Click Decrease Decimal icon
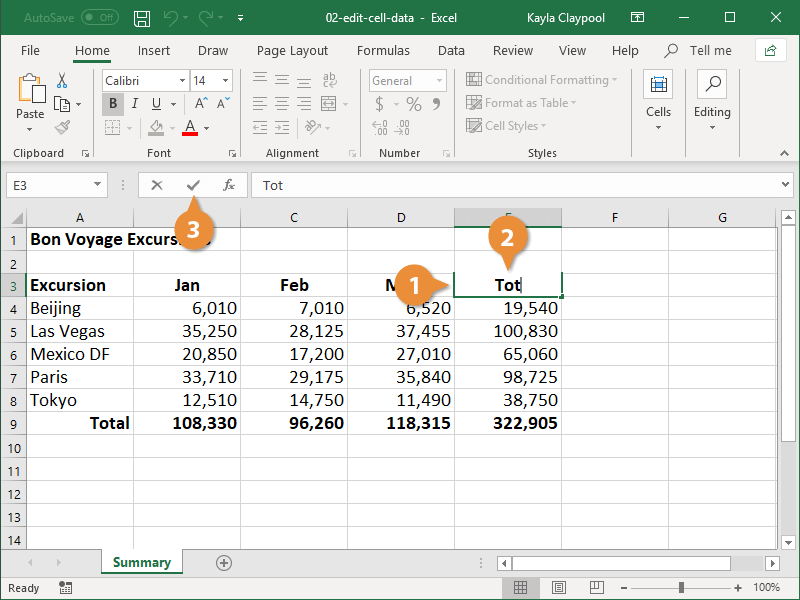Image resolution: width=800 pixels, height=600 pixels. click(402, 128)
